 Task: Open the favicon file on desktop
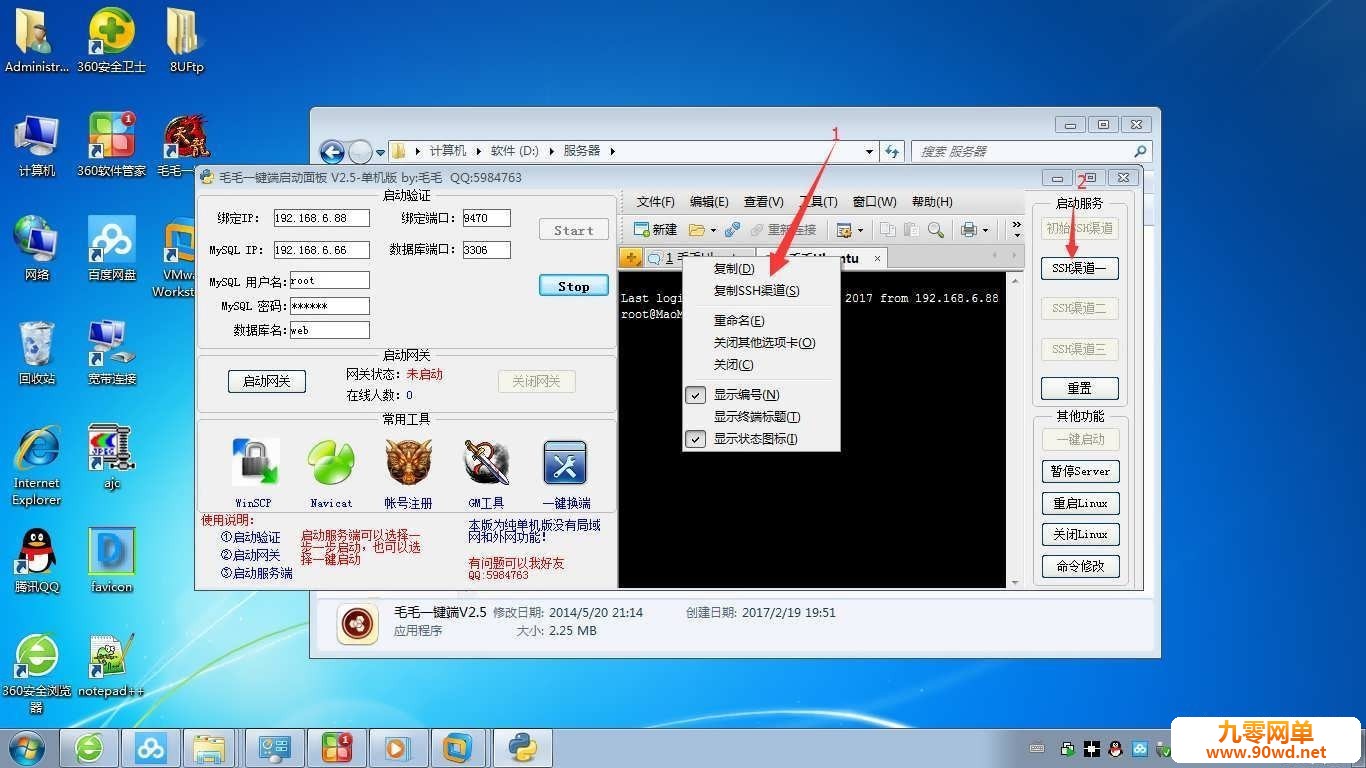112,561
